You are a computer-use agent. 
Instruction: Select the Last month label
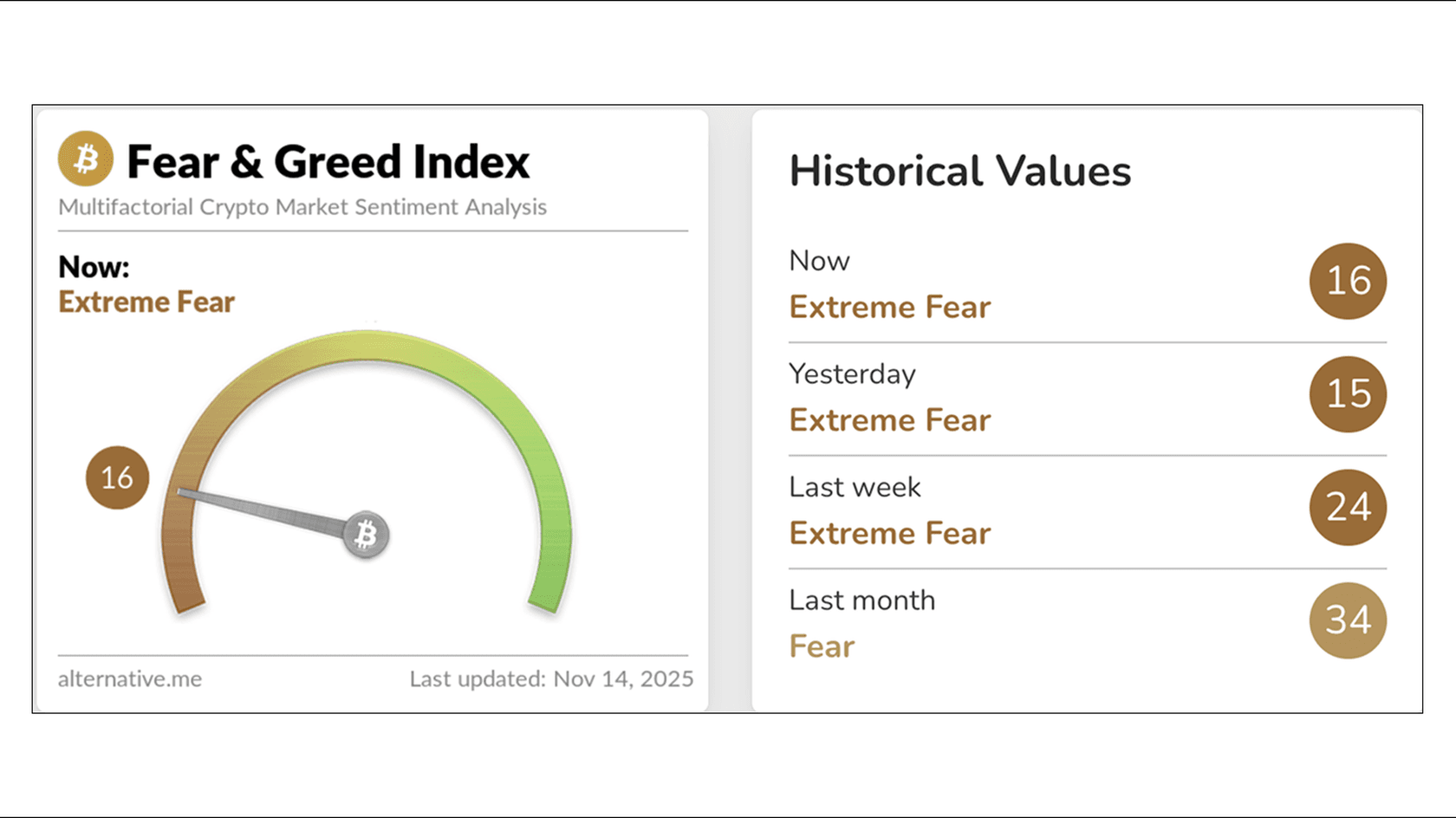point(861,600)
